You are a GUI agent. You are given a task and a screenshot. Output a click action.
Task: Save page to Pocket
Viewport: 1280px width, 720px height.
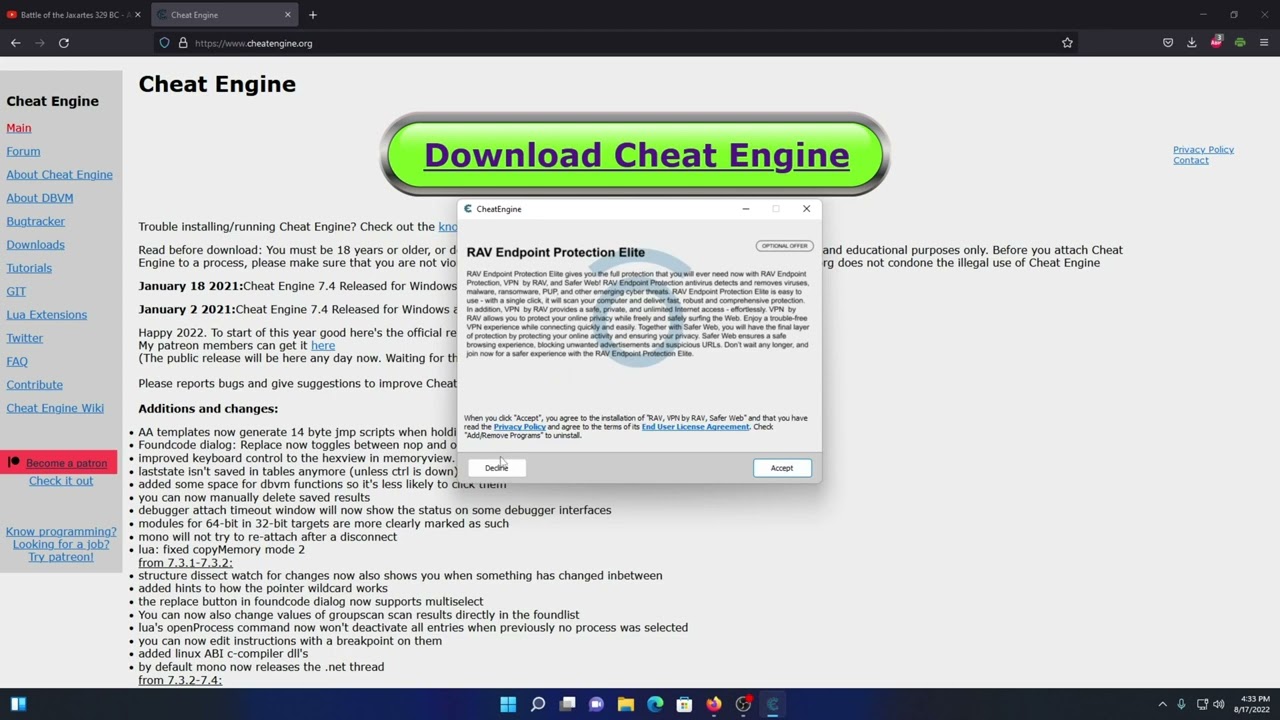(x=1168, y=43)
